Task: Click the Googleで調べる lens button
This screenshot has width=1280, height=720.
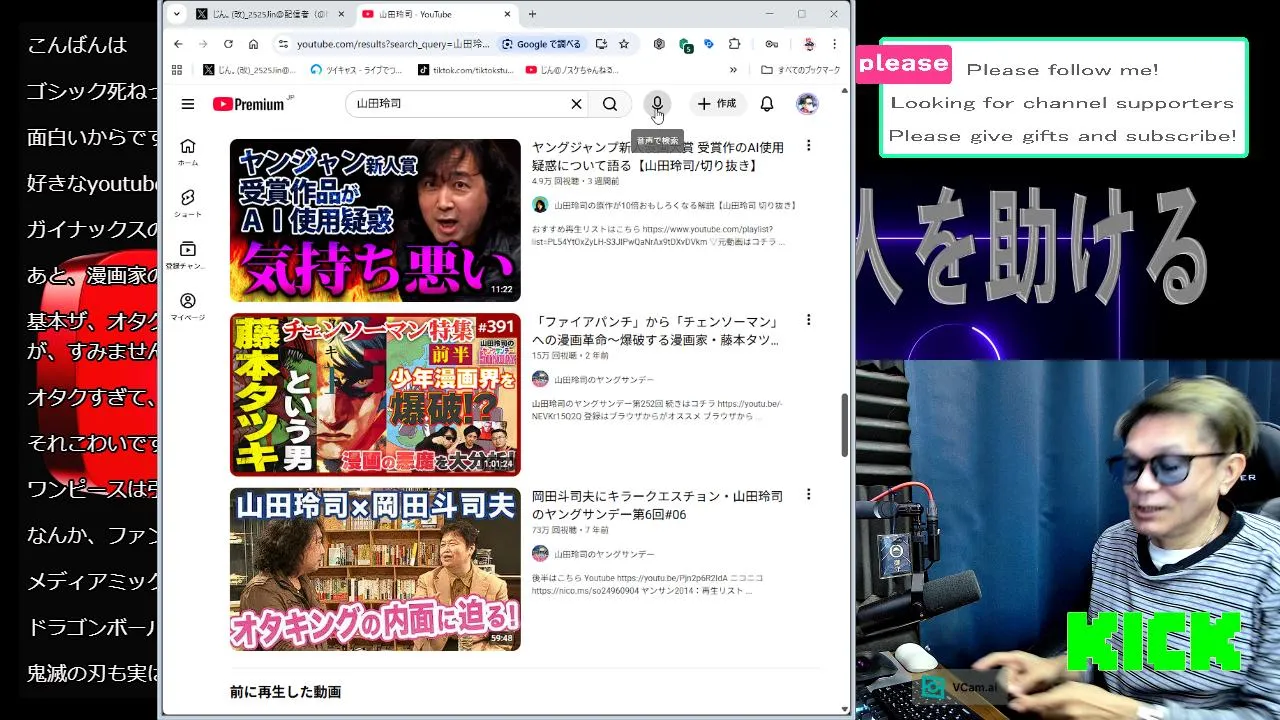Action: tap(541, 44)
